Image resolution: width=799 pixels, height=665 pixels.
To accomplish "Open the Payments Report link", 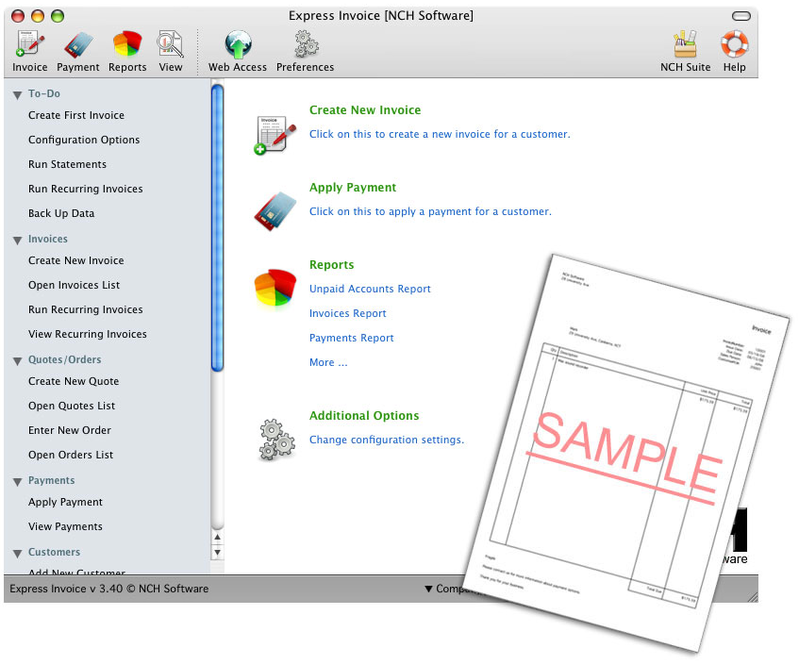I will tap(351, 338).
